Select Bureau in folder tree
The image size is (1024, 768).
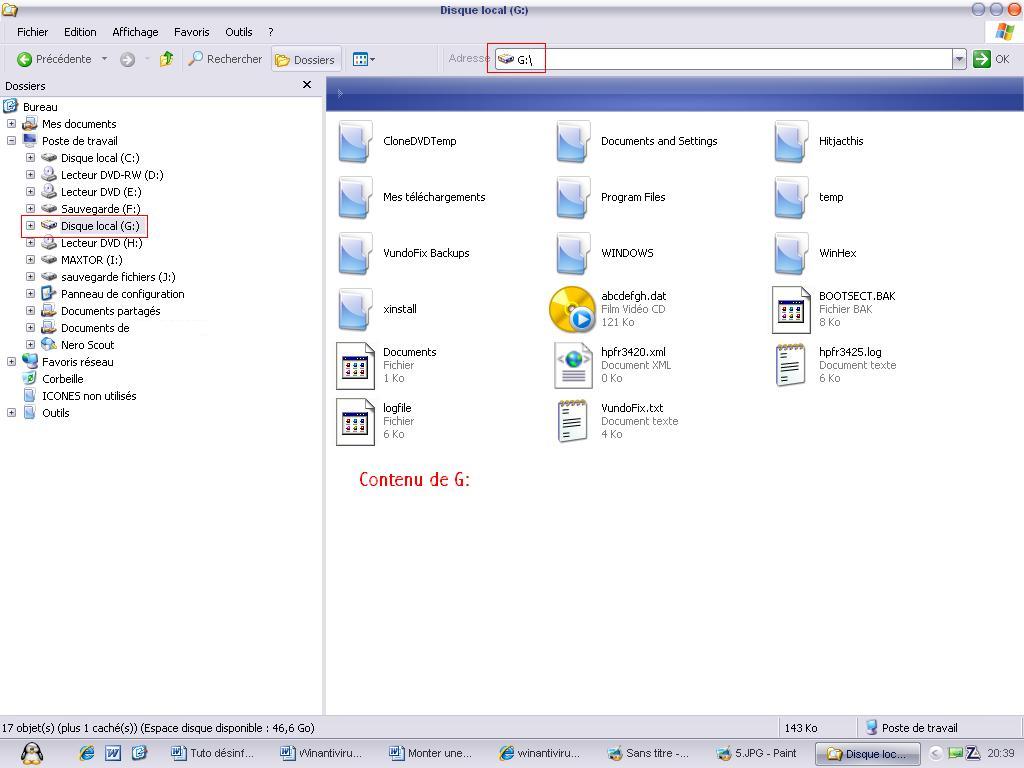tap(40, 107)
